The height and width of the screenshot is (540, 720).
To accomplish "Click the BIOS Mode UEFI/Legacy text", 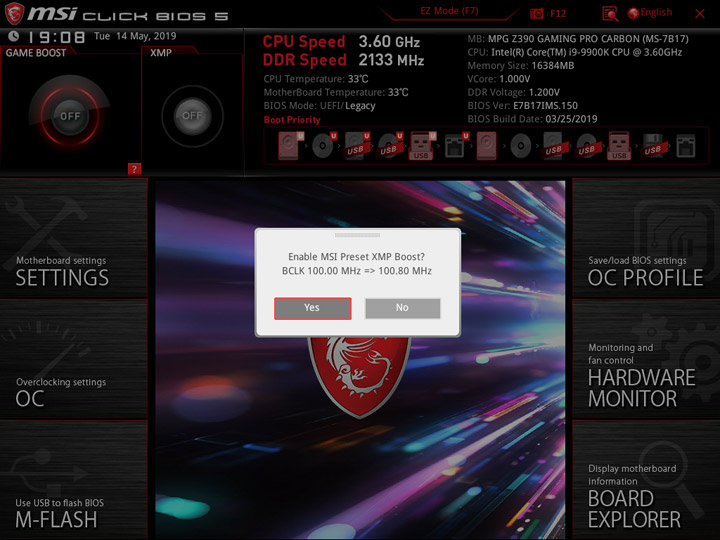I will point(320,106).
